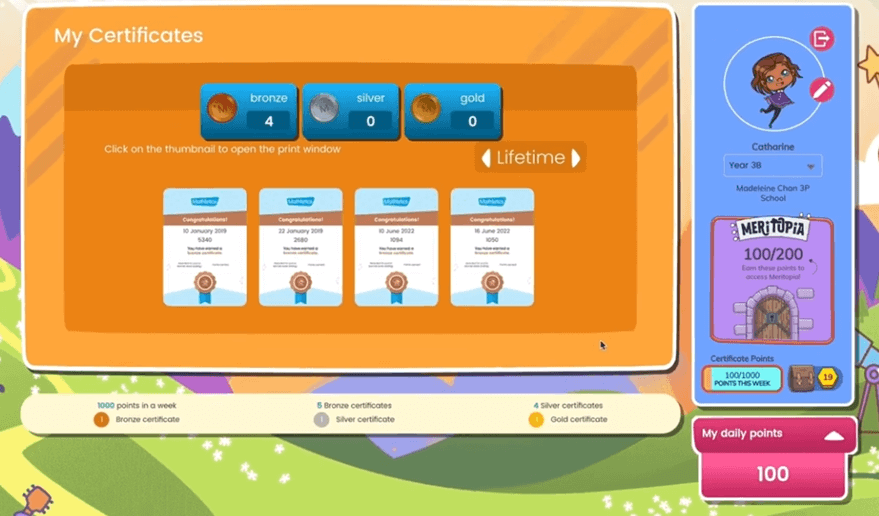Click the bronze counter tile showing 4

click(249, 111)
